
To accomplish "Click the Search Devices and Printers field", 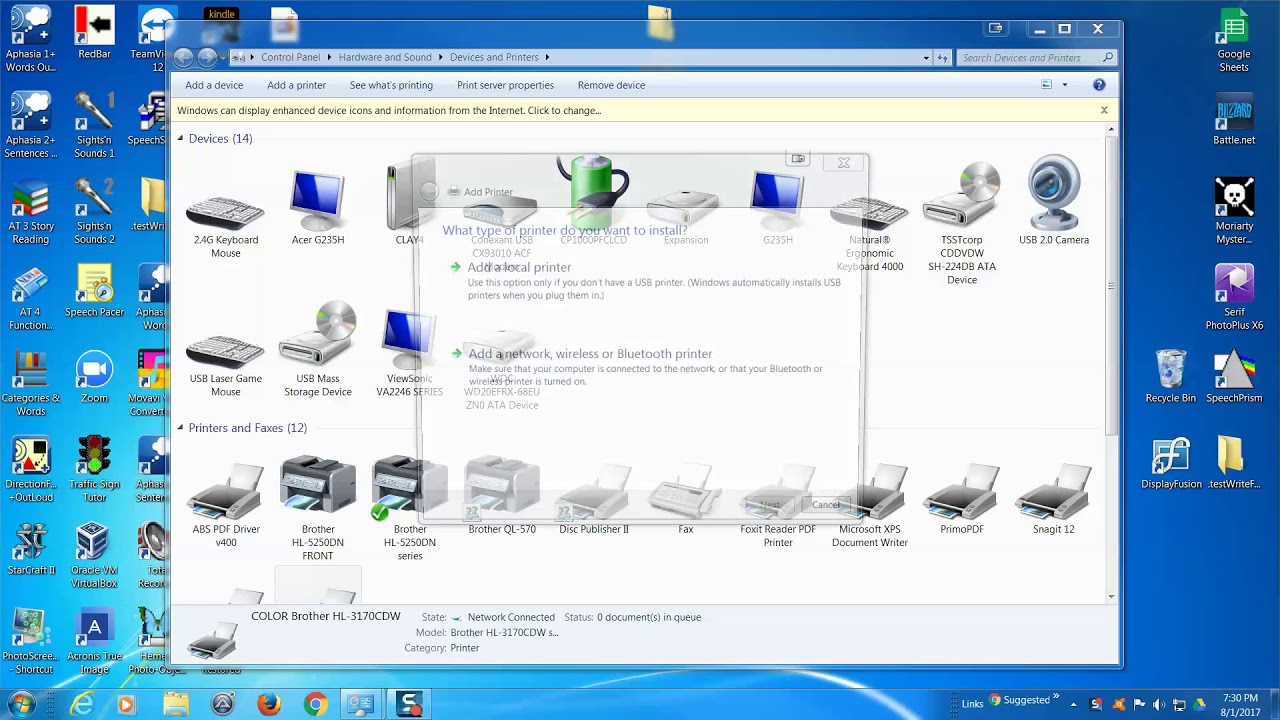I will pyautogui.click(x=1036, y=57).
